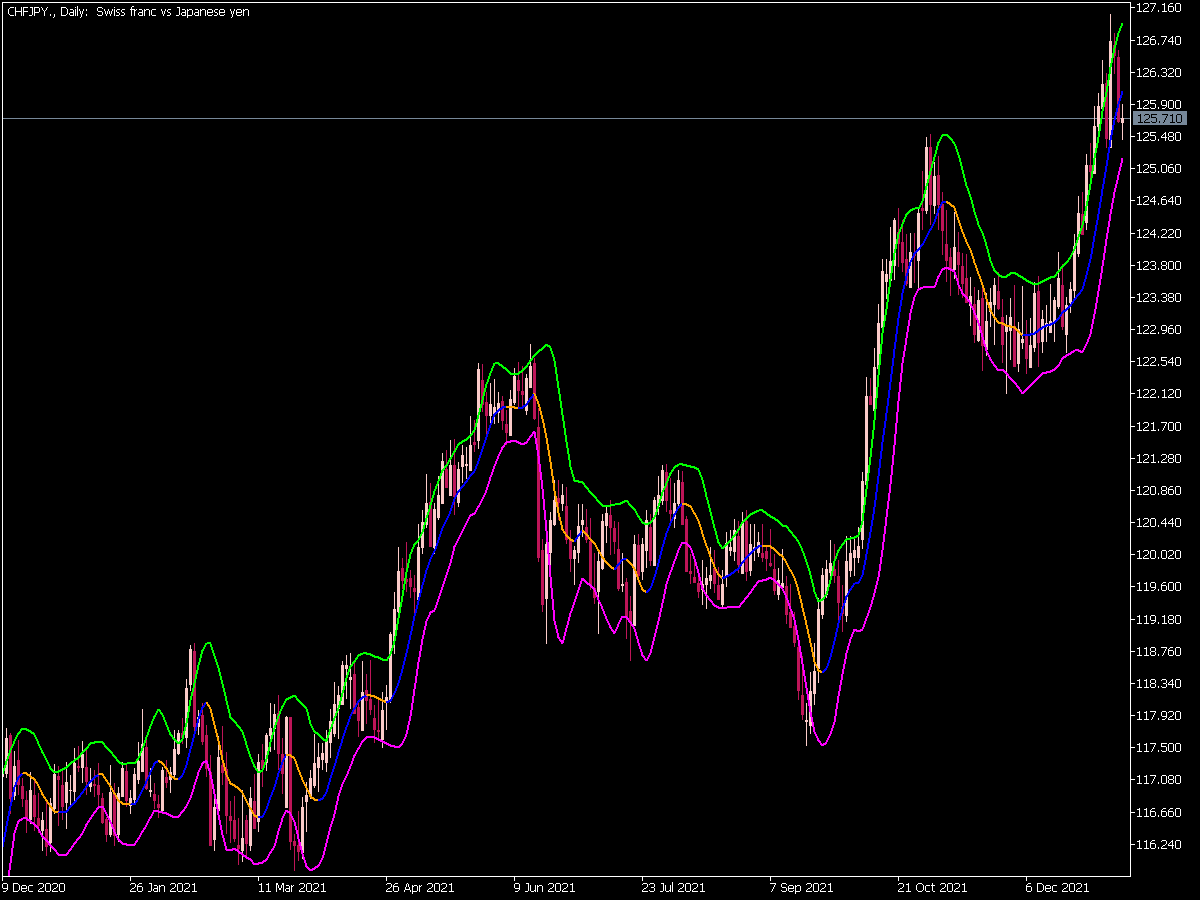Click price level 118.760 on the scale
The image size is (1200, 900).
[1160, 652]
